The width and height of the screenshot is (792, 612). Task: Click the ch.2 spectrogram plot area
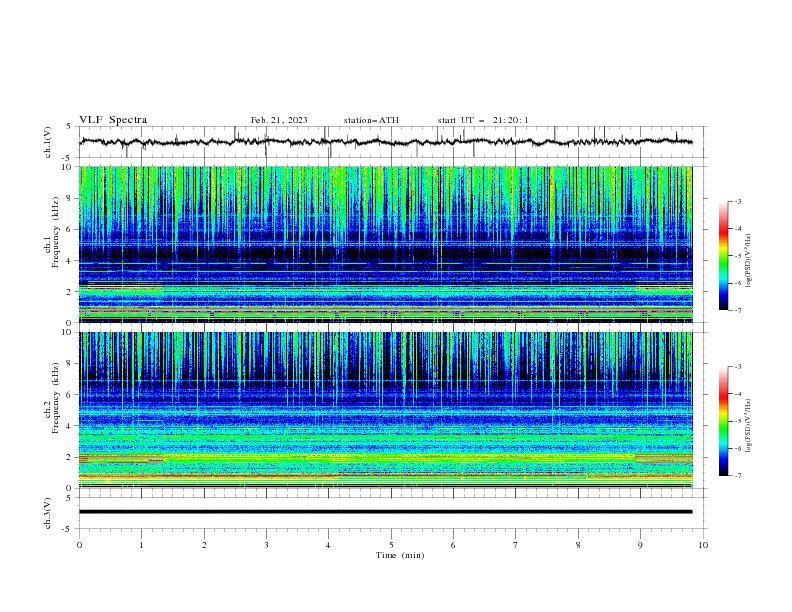tap(385, 410)
